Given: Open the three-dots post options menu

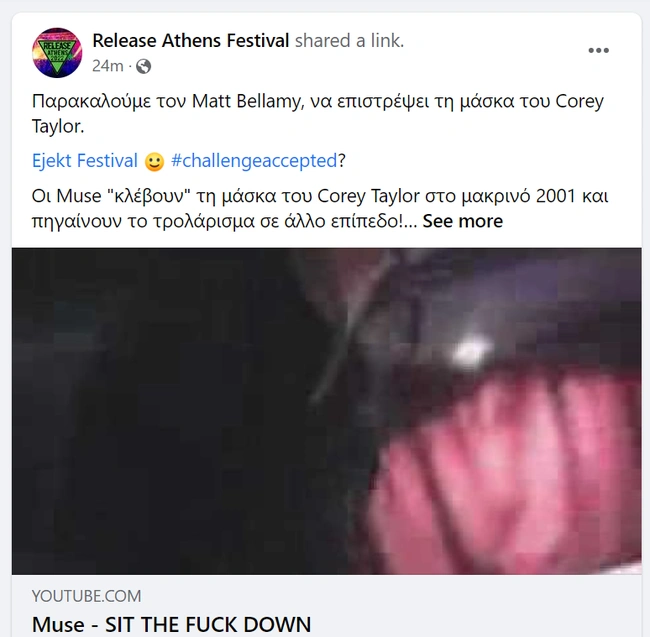Looking at the screenshot, I should [598, 51].
